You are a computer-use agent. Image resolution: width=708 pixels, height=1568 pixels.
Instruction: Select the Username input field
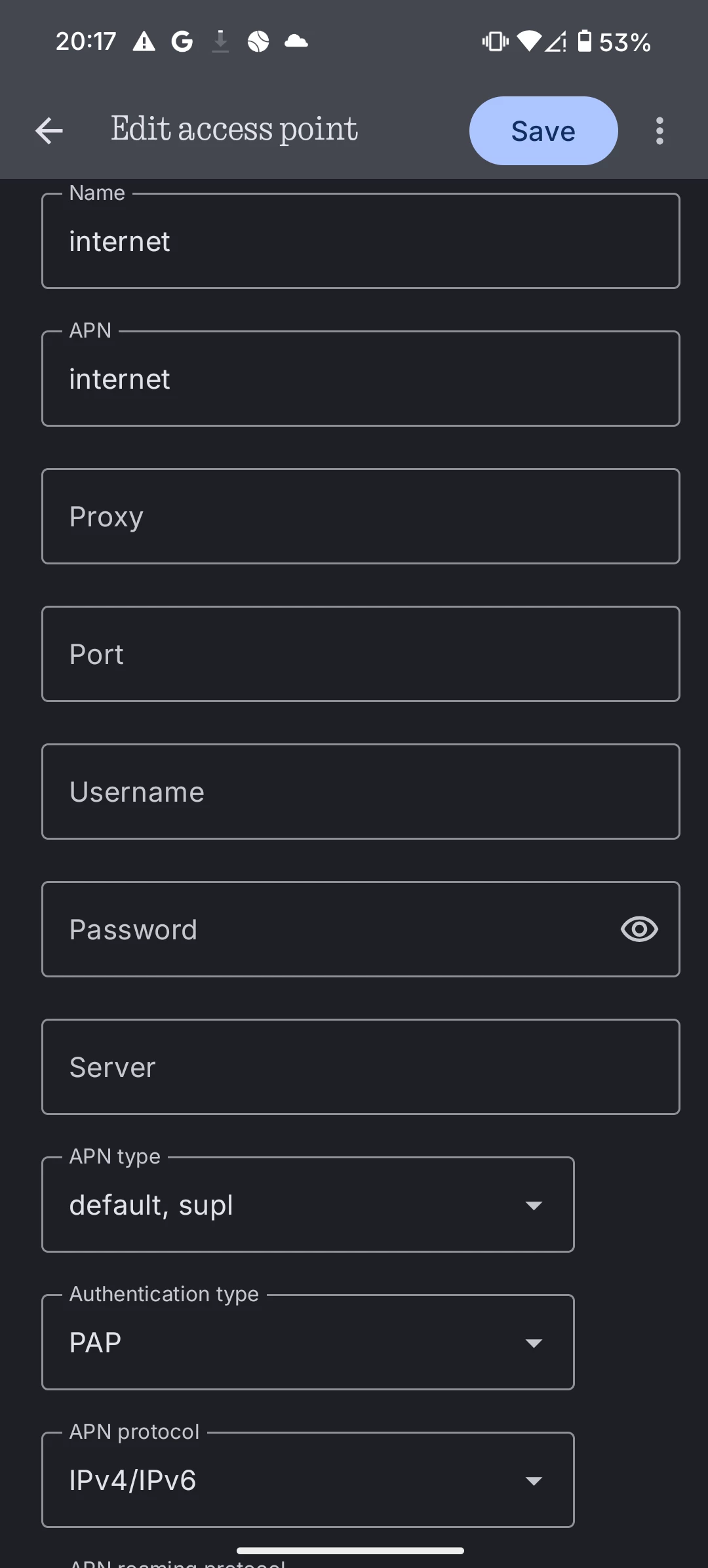click(361, 792)
